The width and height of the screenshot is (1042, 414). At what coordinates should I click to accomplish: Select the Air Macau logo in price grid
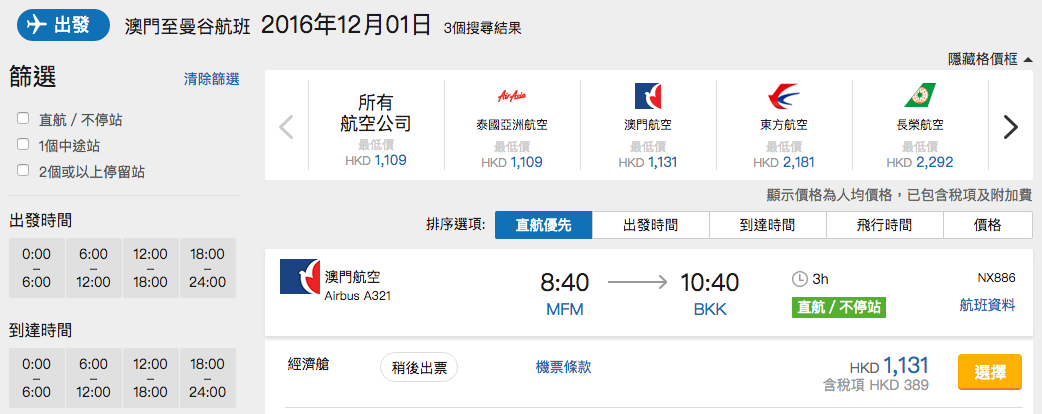pyautogui.click(x=648, y=96)
